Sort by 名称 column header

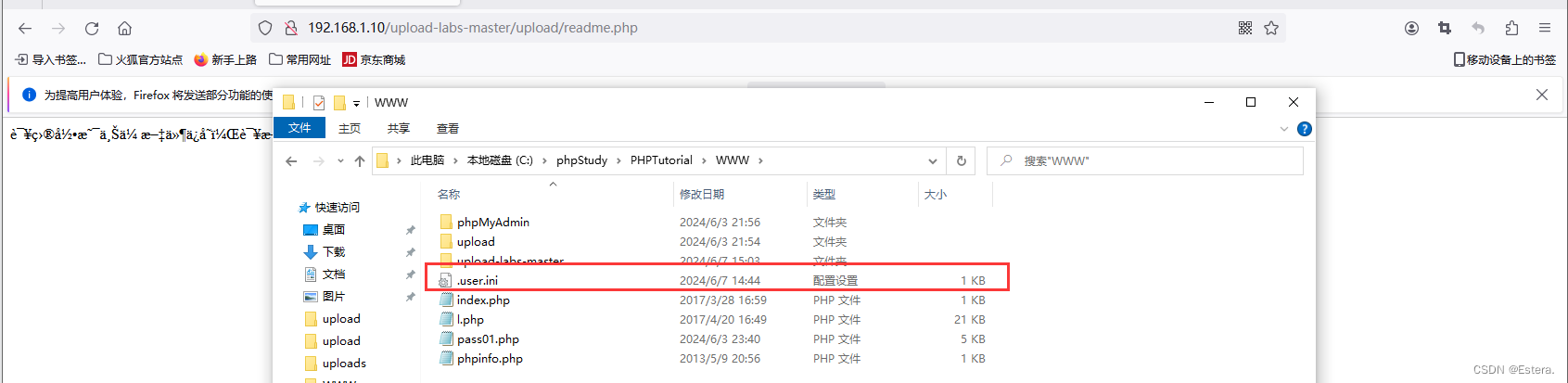(x=449, y=195)
